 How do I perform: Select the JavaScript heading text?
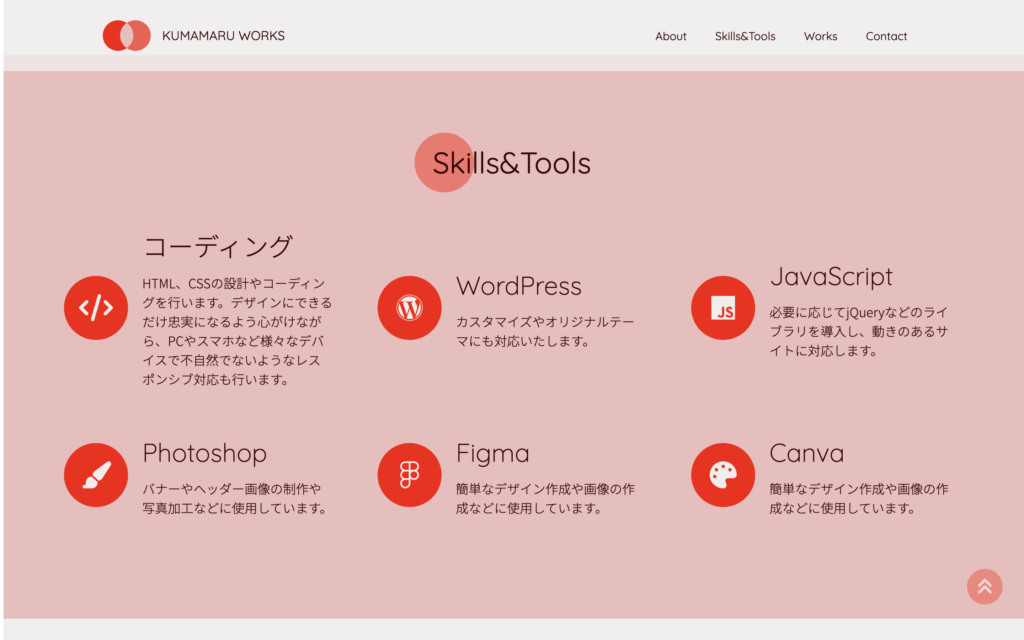831,276
